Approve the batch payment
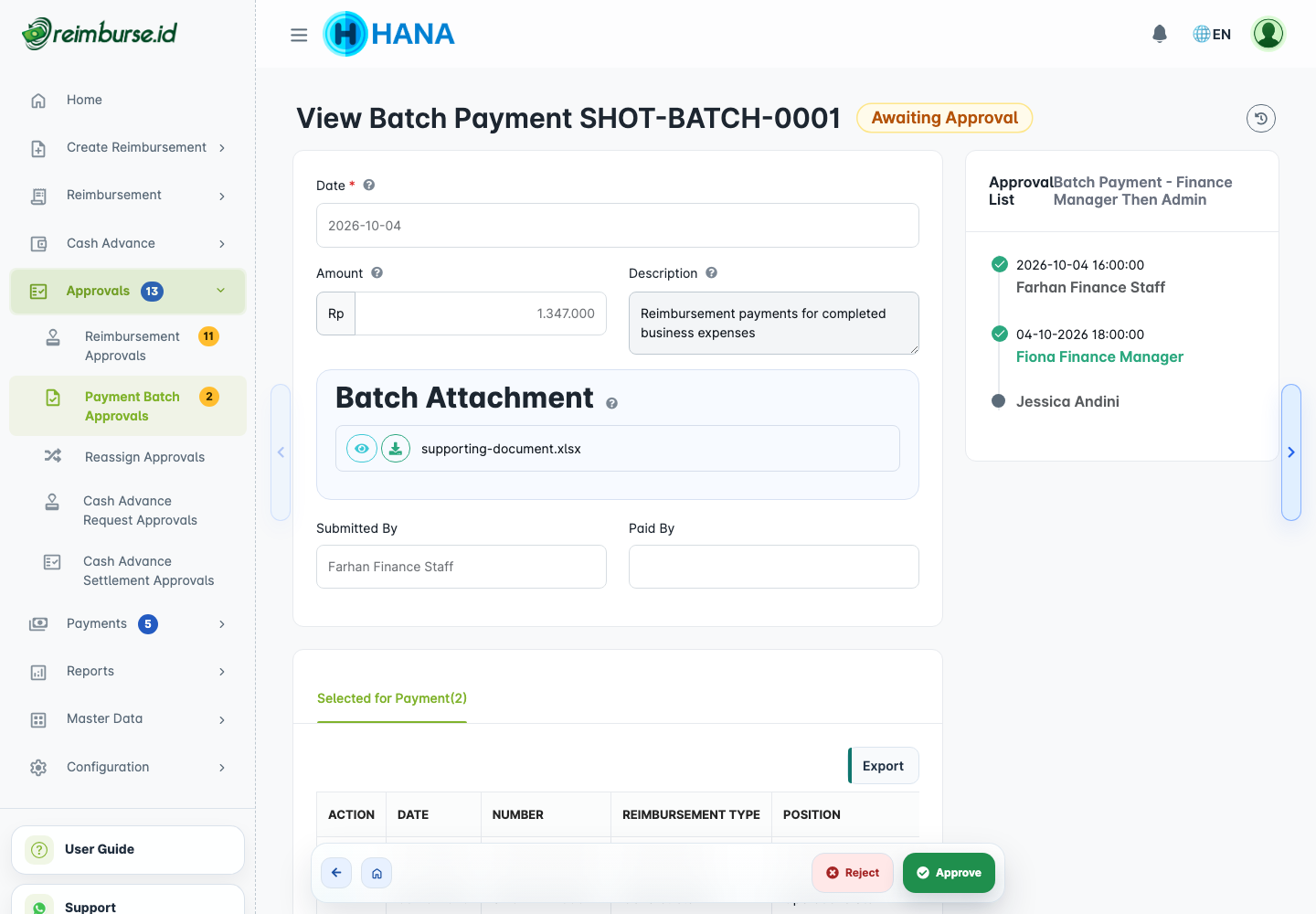This screenshot has width=1316, height=914. tap(949, 873)
